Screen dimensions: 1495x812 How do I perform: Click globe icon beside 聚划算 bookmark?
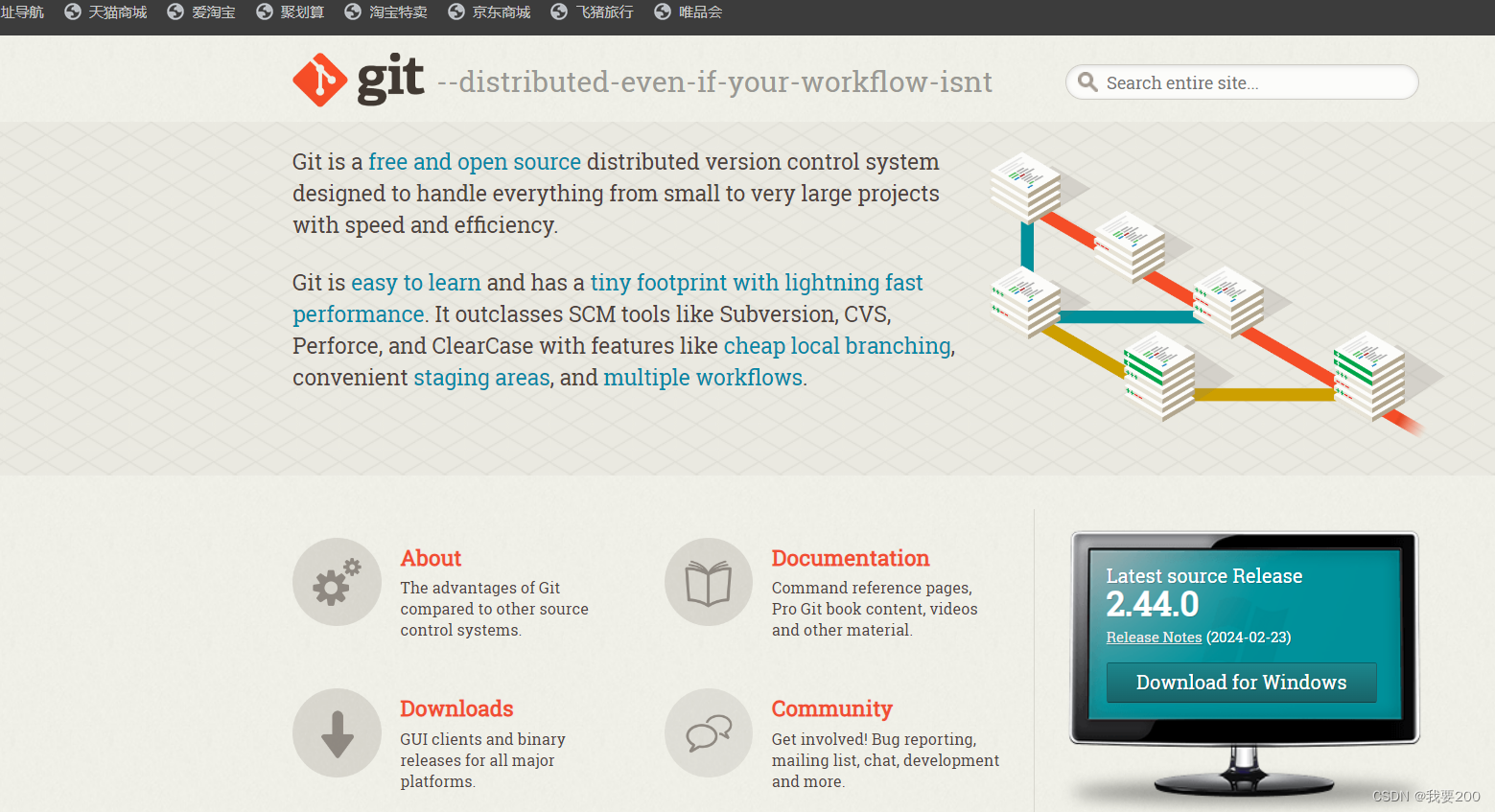[x=265, y=12]
